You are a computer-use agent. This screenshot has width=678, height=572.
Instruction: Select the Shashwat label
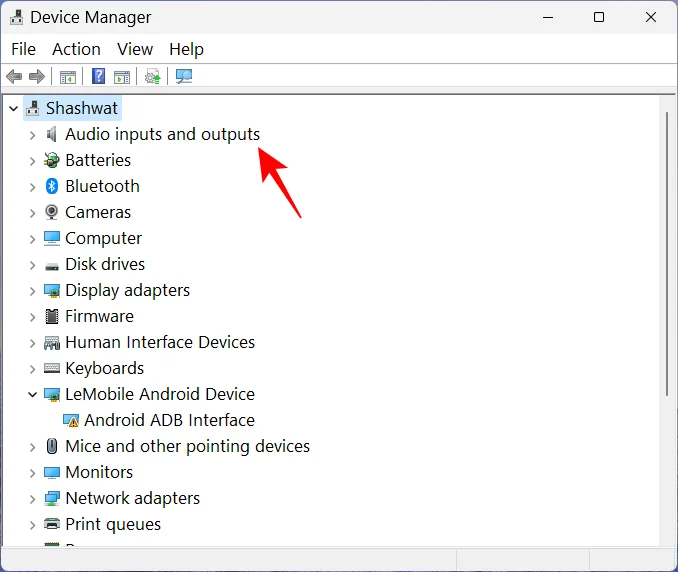82,108
